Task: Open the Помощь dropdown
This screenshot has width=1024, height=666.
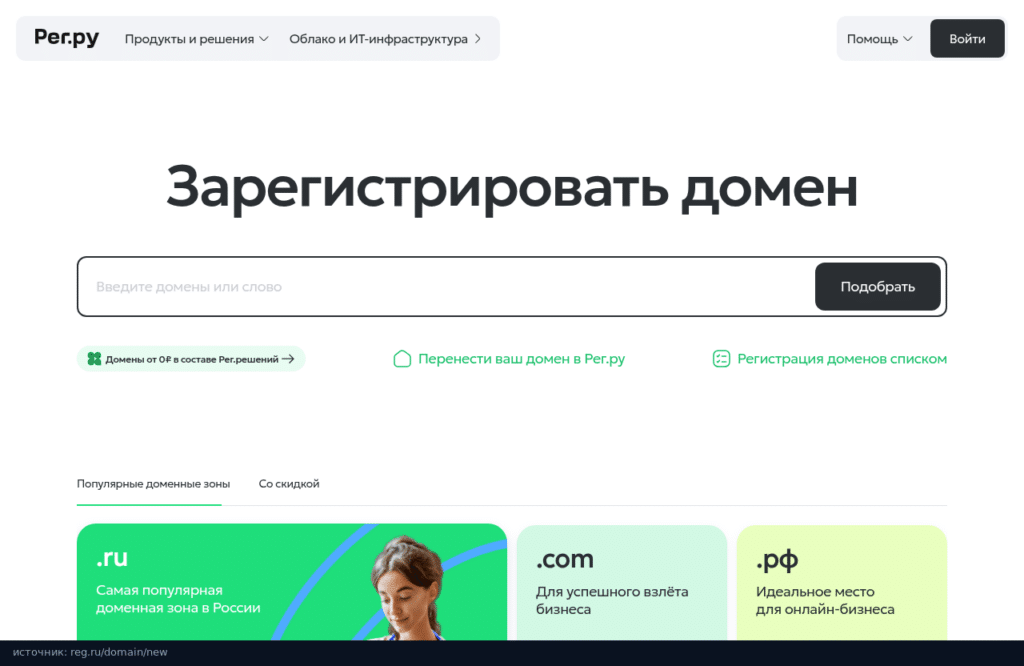Action: click(x=879, y=39)
